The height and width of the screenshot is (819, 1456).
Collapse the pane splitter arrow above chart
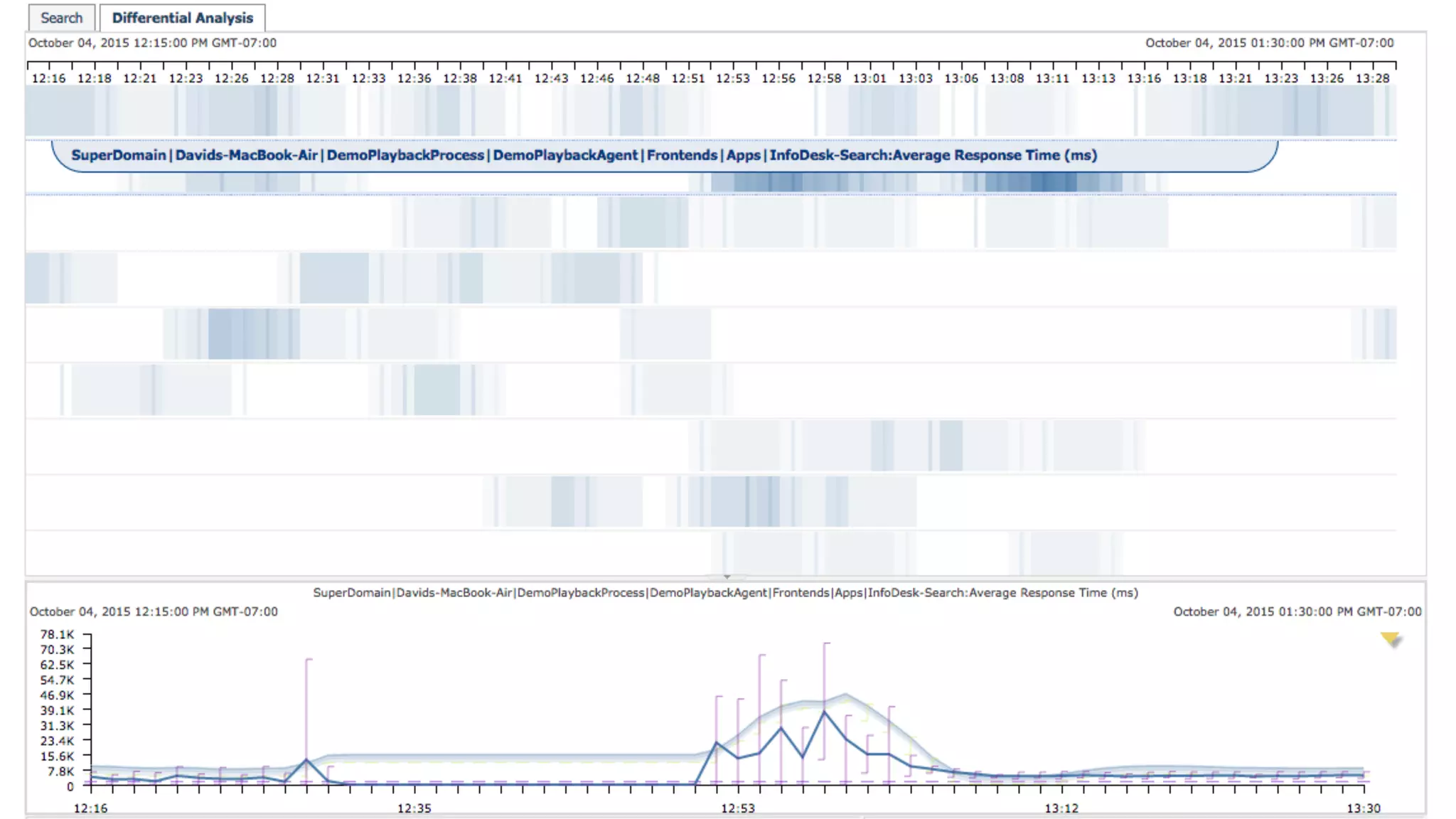pyautogui.click(x=727, y=577)
